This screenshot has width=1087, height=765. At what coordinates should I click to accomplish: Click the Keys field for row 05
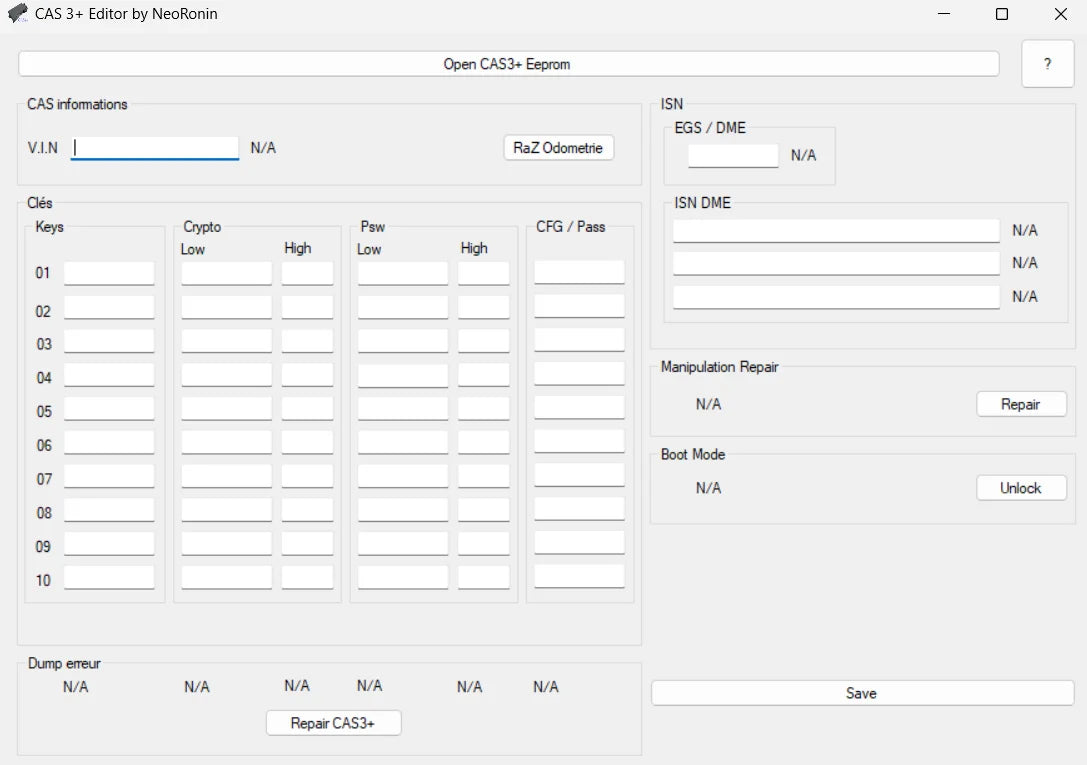(x=109, y=408)
